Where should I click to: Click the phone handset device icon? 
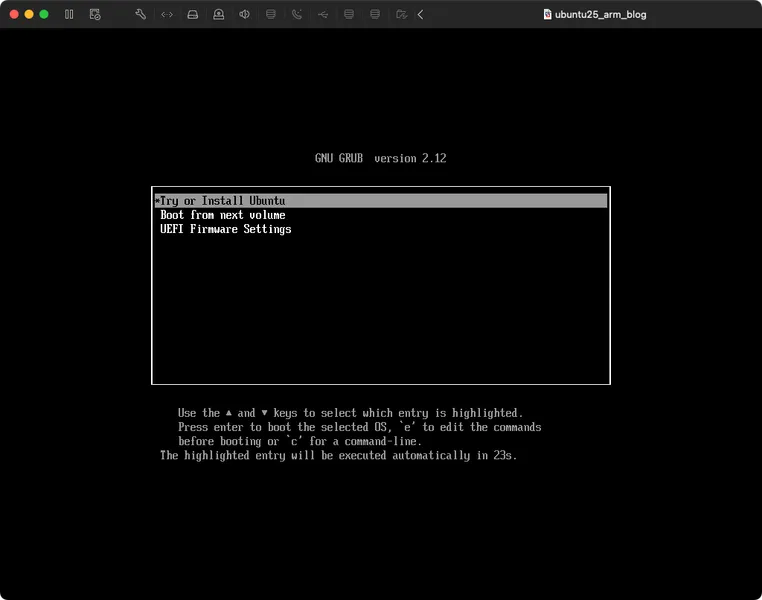pos(297,15)
